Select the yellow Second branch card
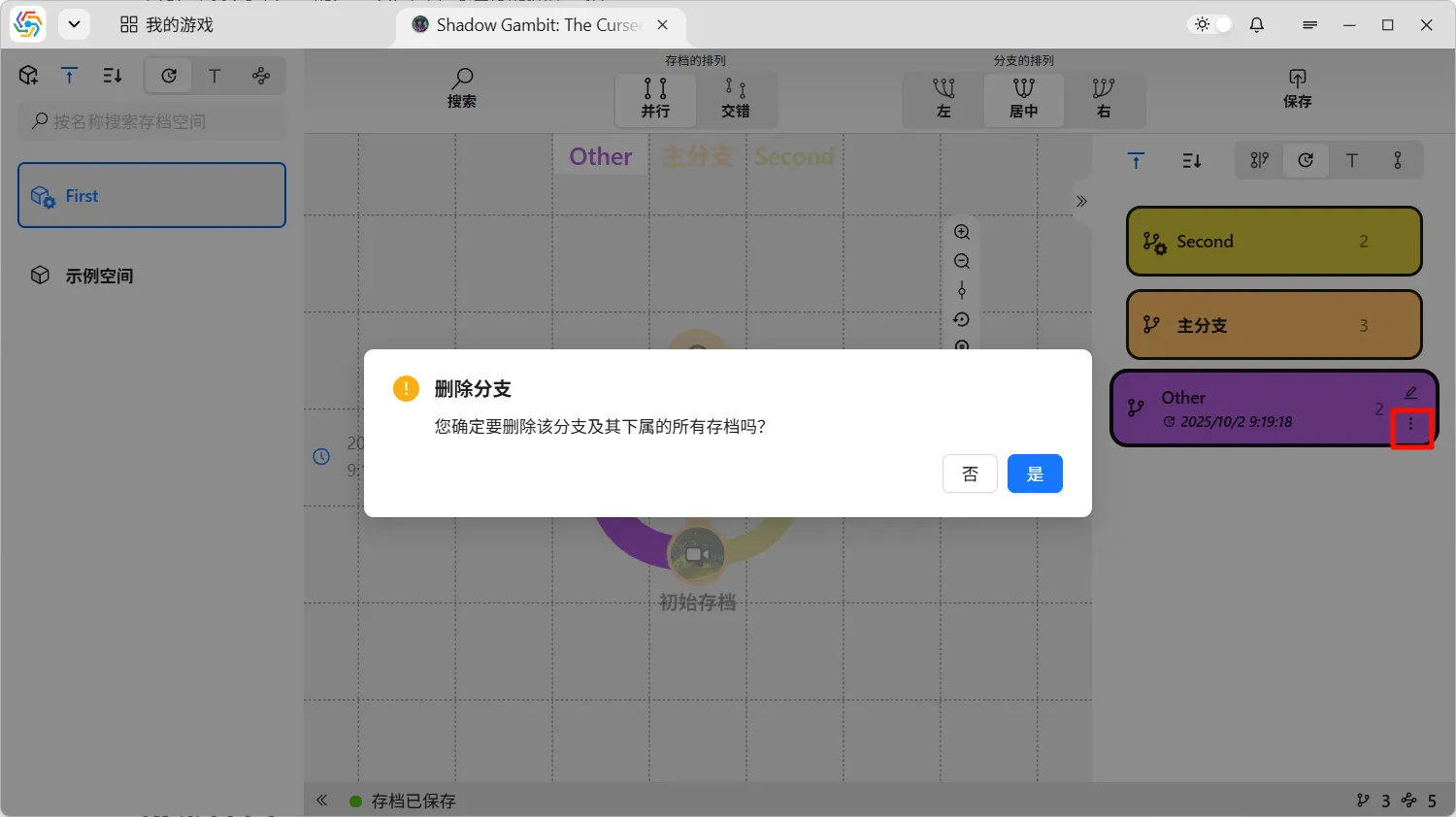This screenshot has width=1456, height=817. tap(1274, 242)
